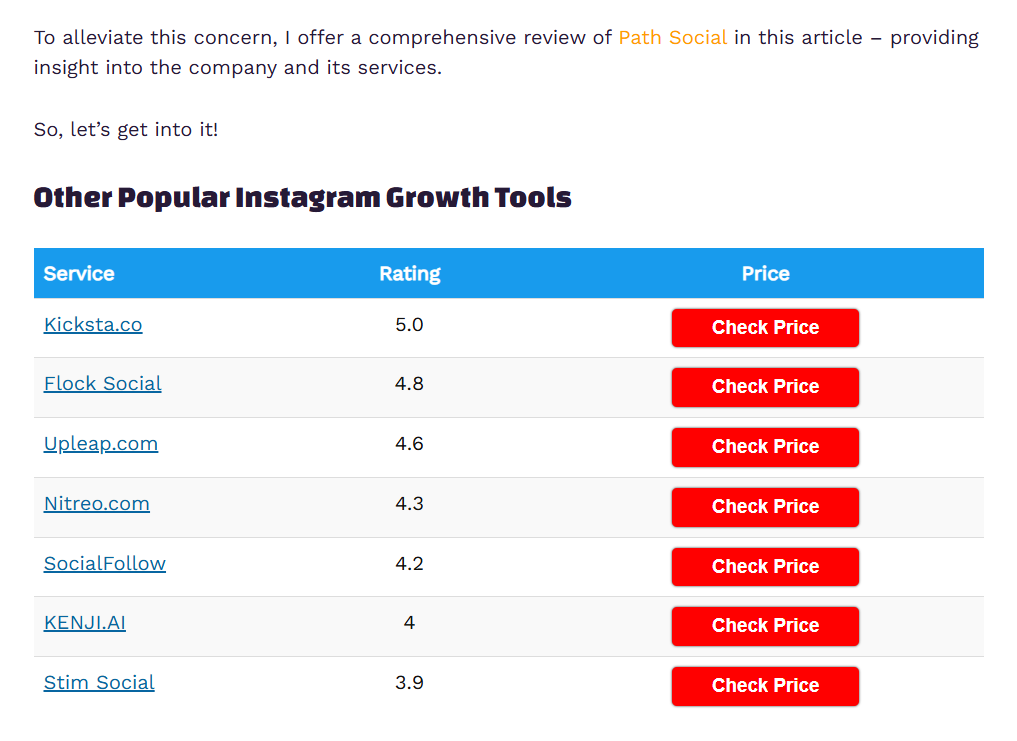The width and height of the screenshot is (1017, 741).
Task: Check Price for Nitreo.com
Action: click(x=765, y=507)
